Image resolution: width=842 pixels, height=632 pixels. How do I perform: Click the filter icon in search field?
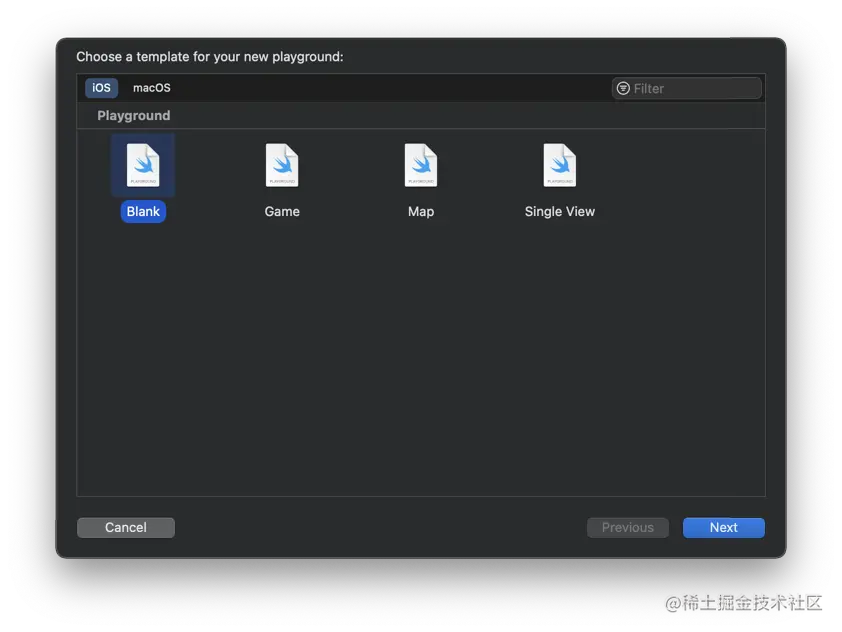pos(623,88)
